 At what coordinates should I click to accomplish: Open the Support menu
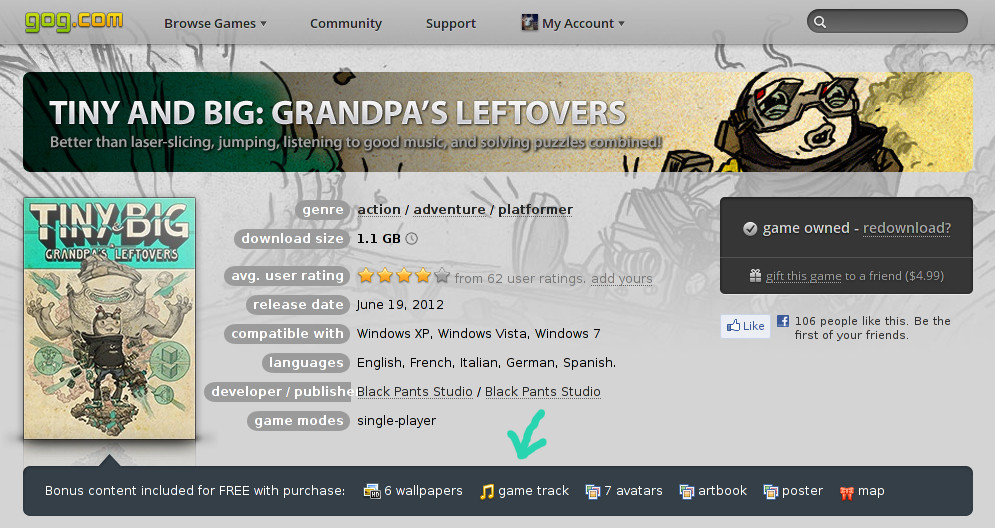451,23
